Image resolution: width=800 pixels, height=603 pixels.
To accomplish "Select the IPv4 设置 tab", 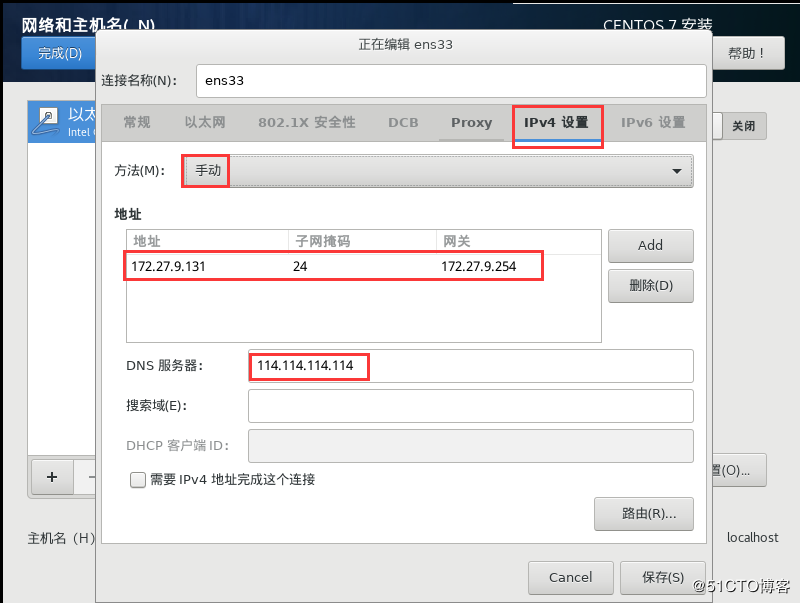I will click(x=557, y=124).
